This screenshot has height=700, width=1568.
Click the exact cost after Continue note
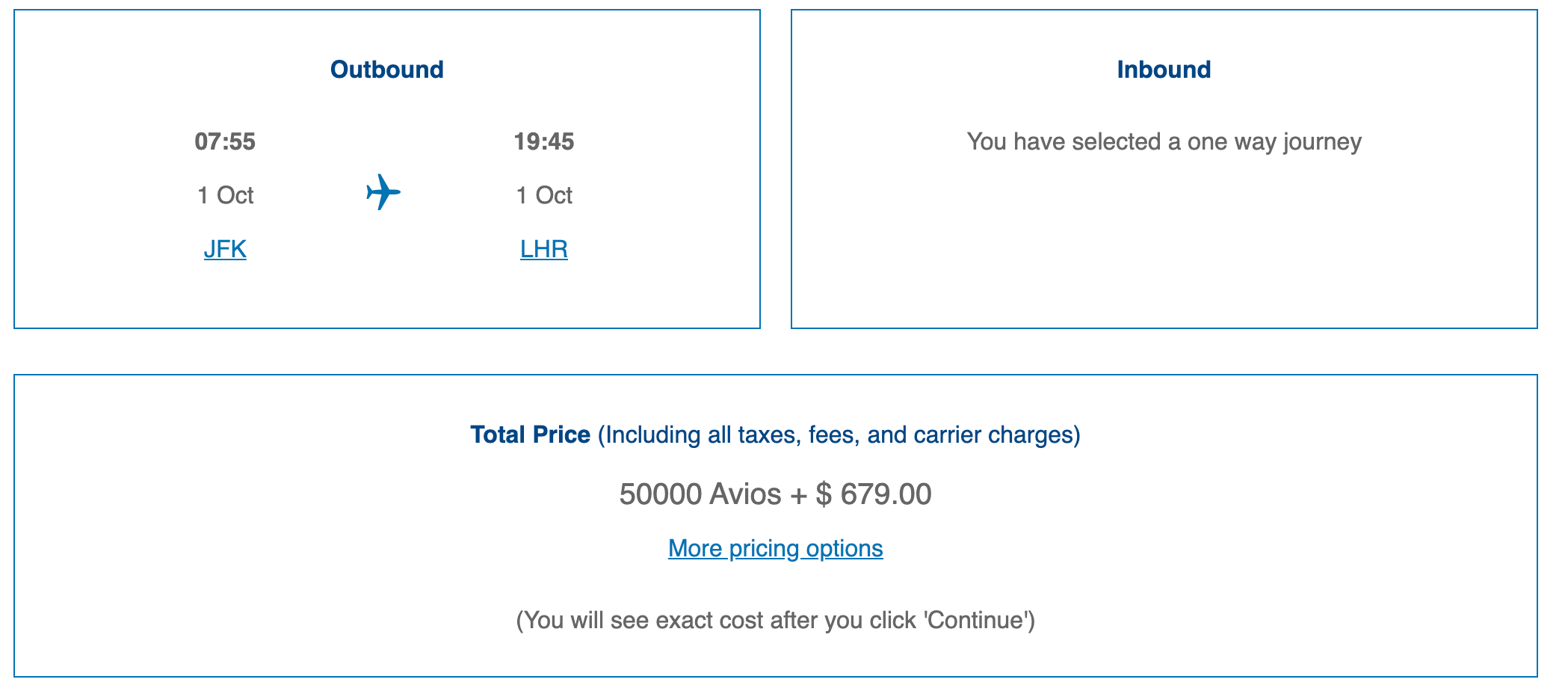775,620
